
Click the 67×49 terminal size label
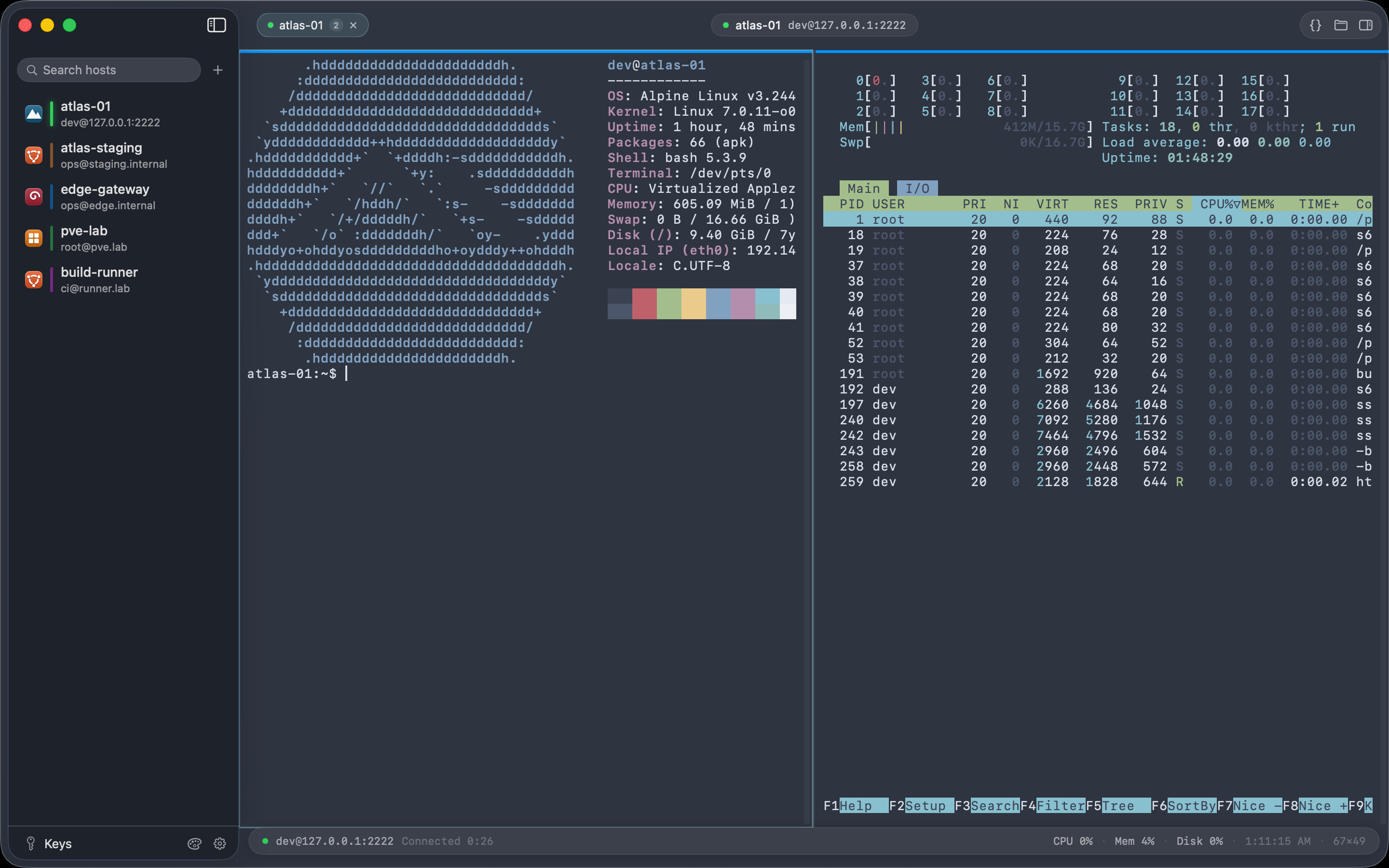click(1349, 841)
